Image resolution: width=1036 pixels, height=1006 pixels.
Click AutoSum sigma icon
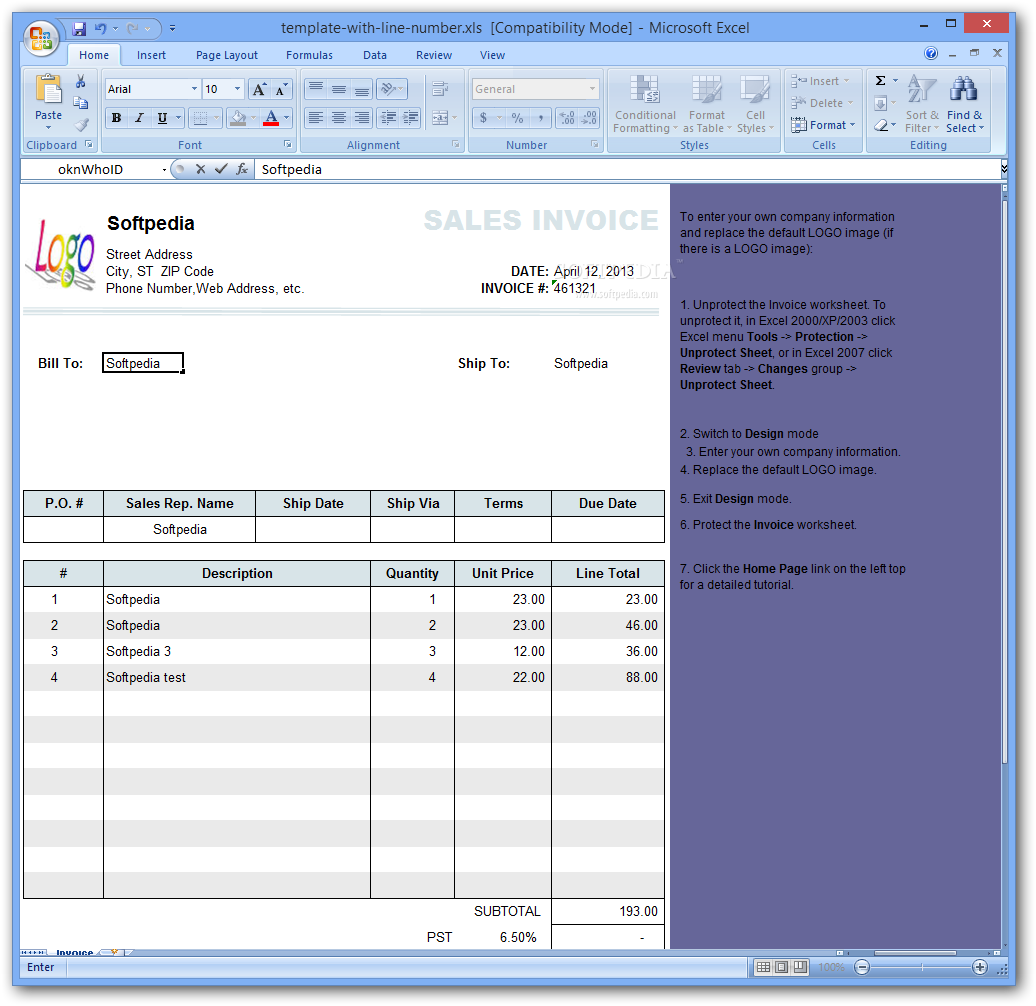point(880,81)
